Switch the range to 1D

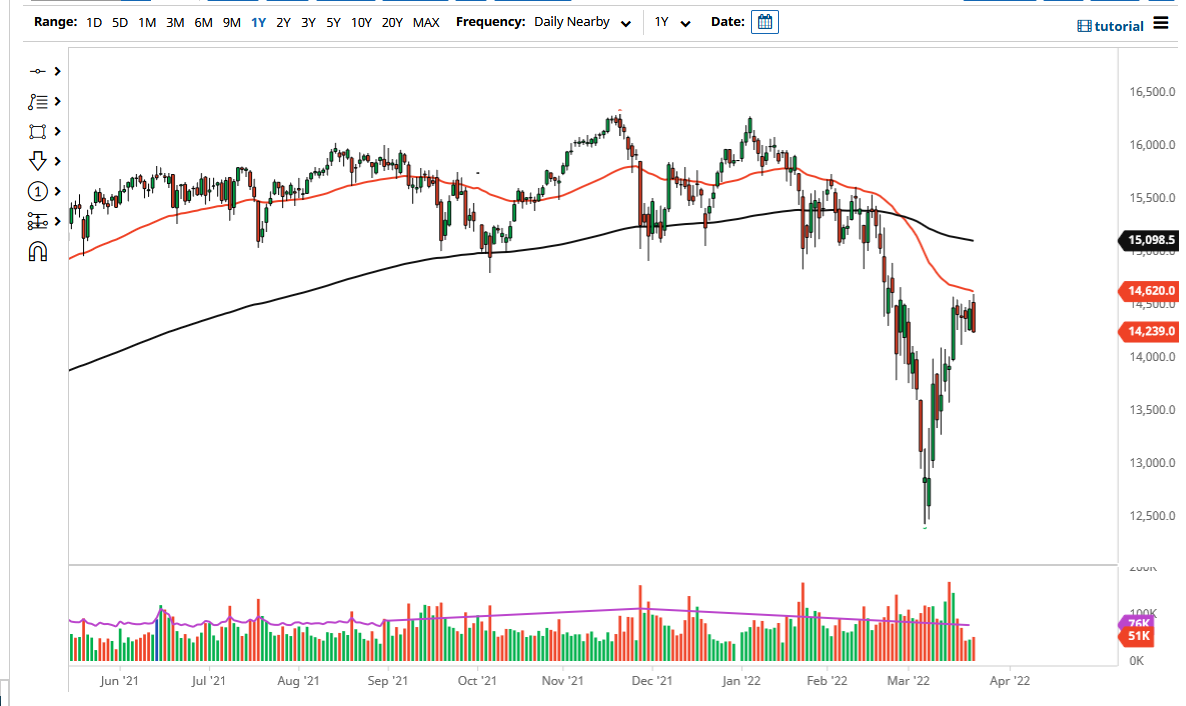coord(94,21)
